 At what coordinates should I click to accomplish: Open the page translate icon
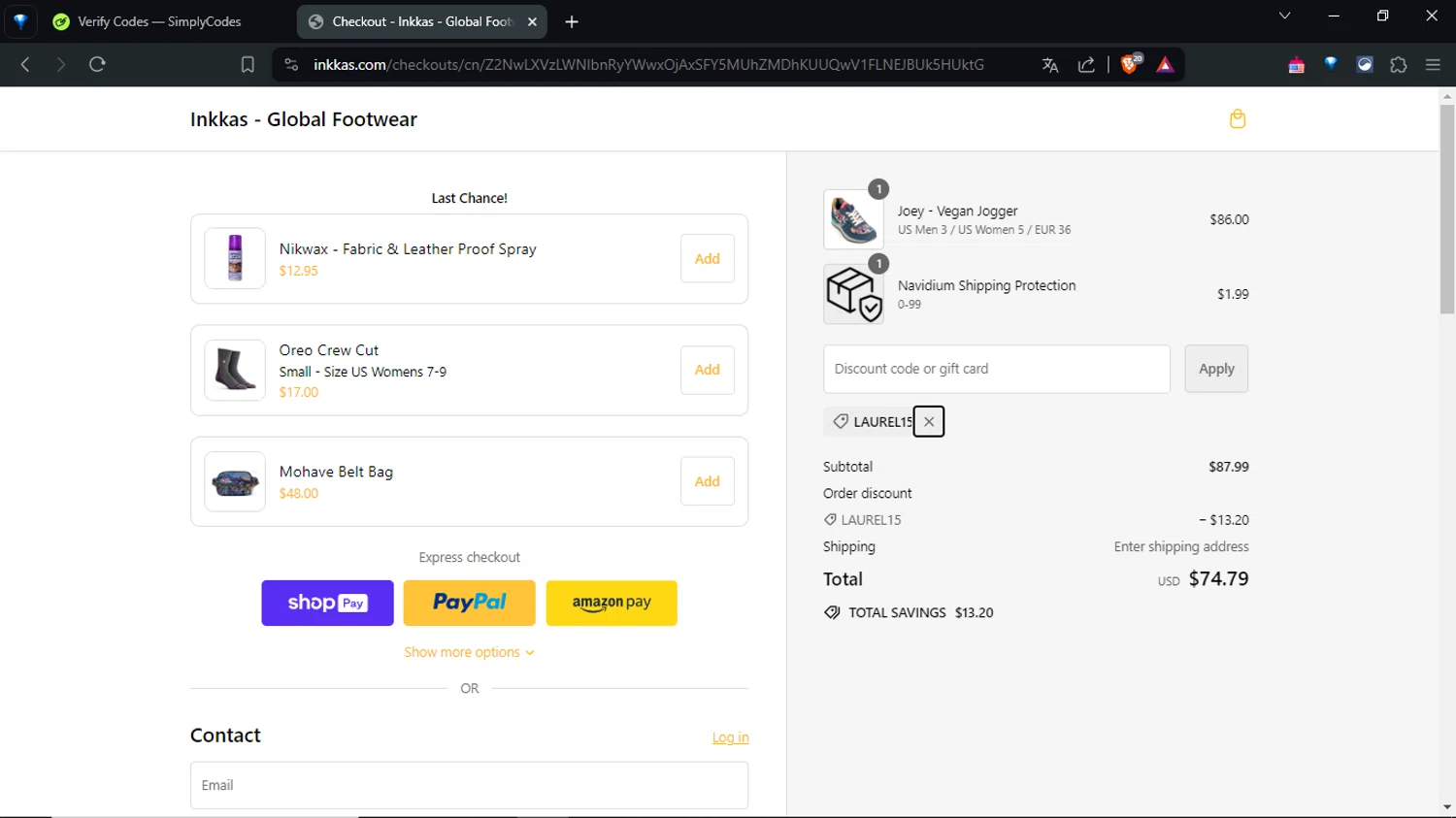[x=1050, y=65]
